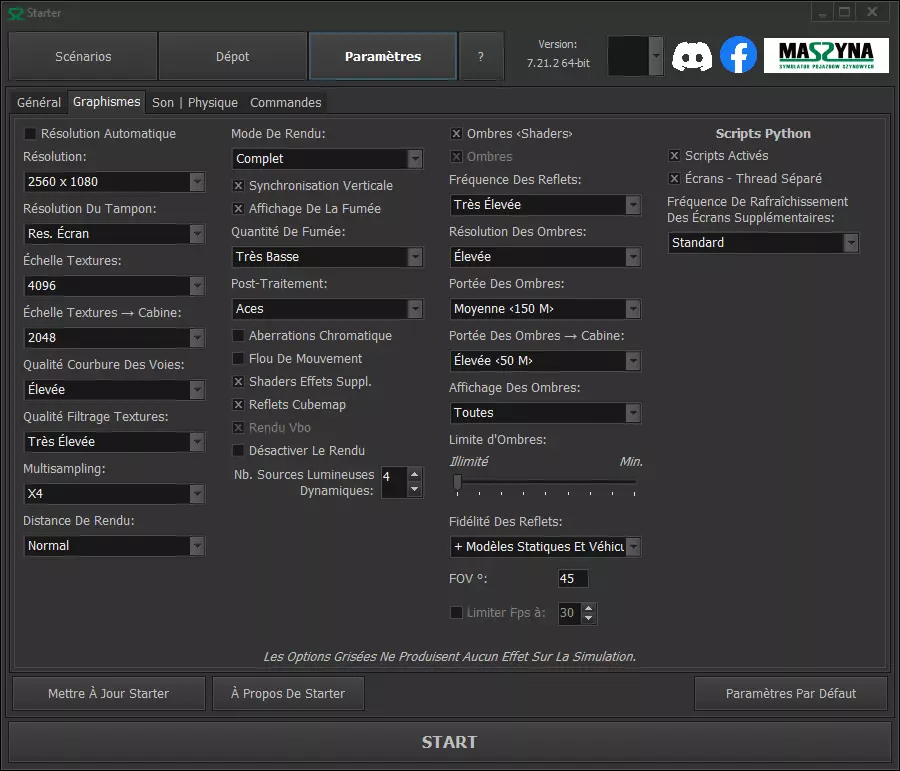Open screen refresh frequency Standard dropdown
Image resolution: width=900 pixels, height=771 pixels.
pos(763,243)
